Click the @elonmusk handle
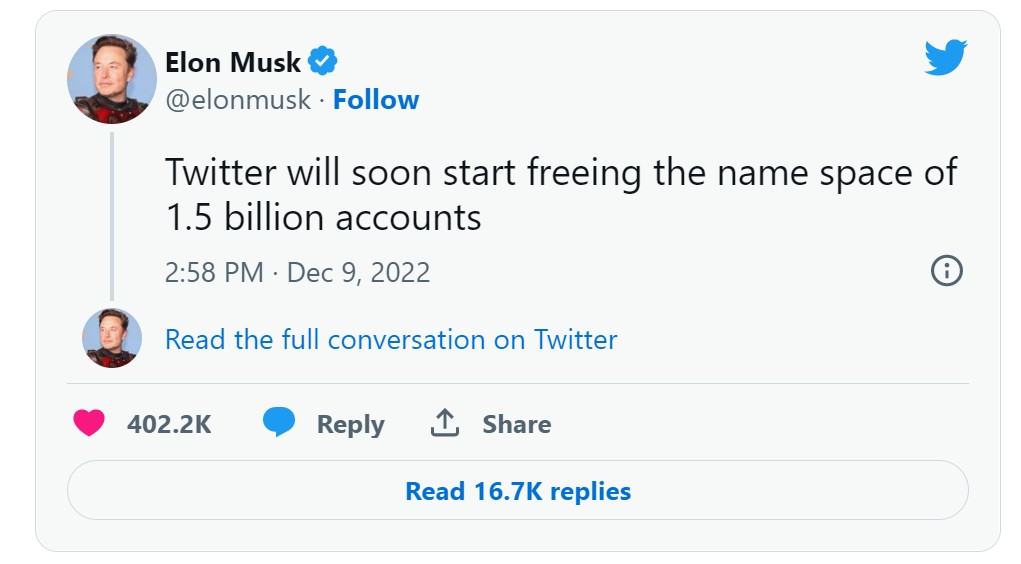The width and height of the screenshot is (1021, 564). tap(238, 100)
